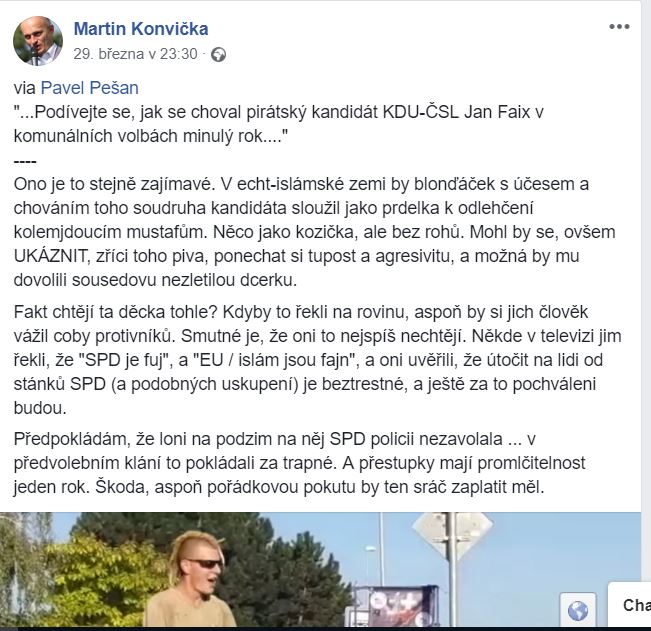Open the post timestamp 29. března v 23:30
The height and width of the screenshot is (631, 651).
(x=135, y=54)
